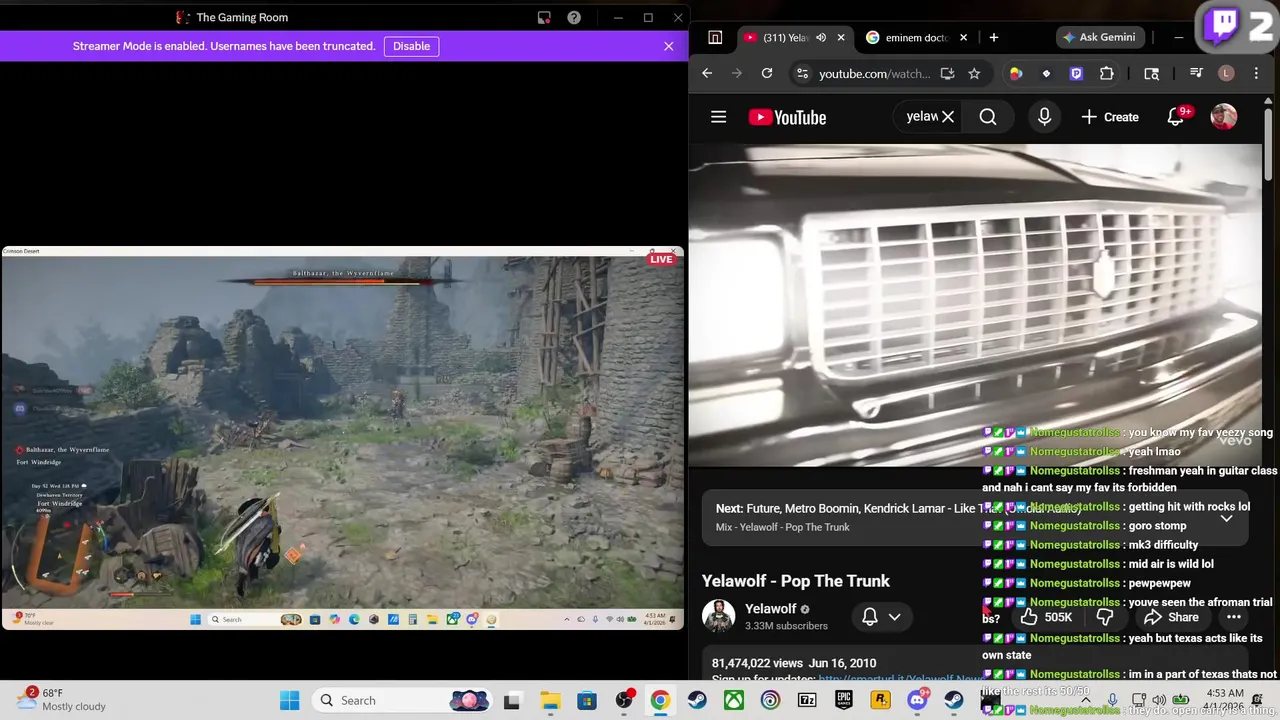Viewport: 1280px width, 720px height.
Task: Like the Pop The Trunk video
Action: 1046,617
